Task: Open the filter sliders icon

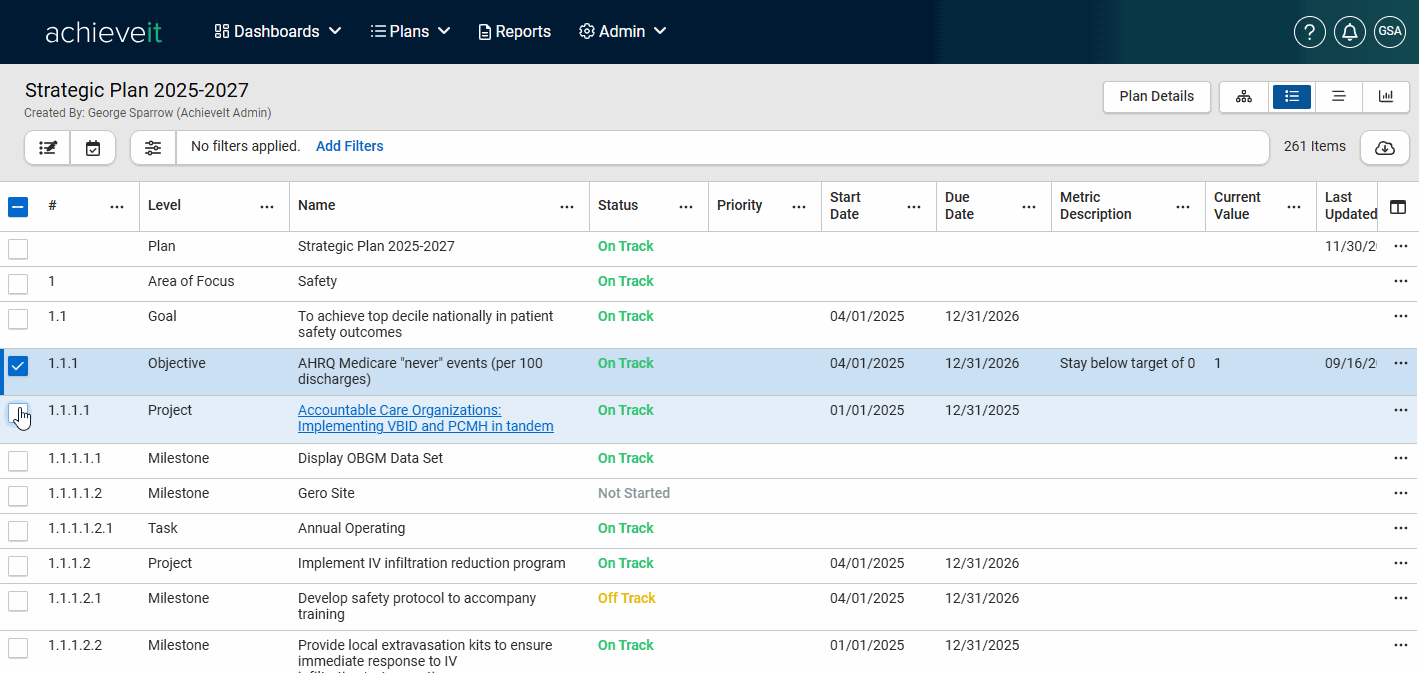Action: pyautogui.click(x=153, y=148)
